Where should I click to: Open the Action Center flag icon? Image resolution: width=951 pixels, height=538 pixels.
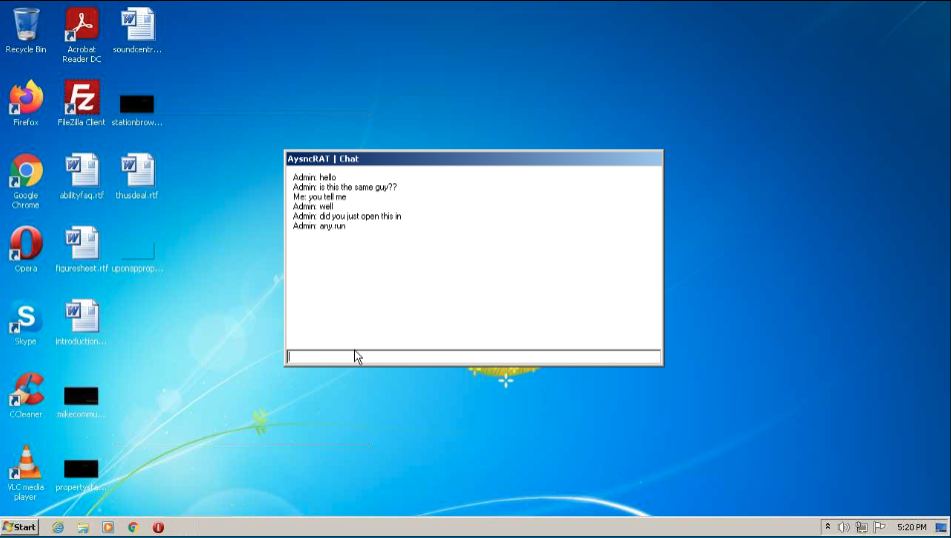point(879,527)
